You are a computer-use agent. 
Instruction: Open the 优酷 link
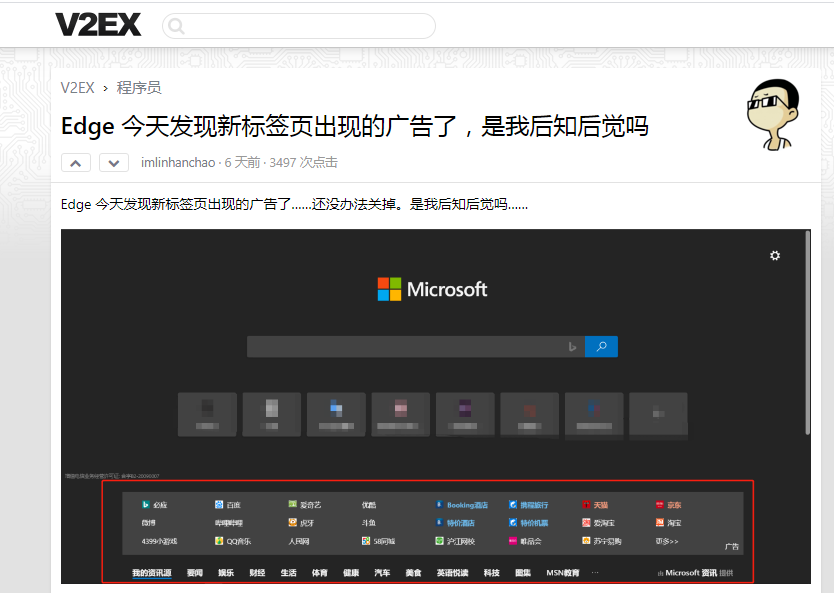tap(369, 505)
